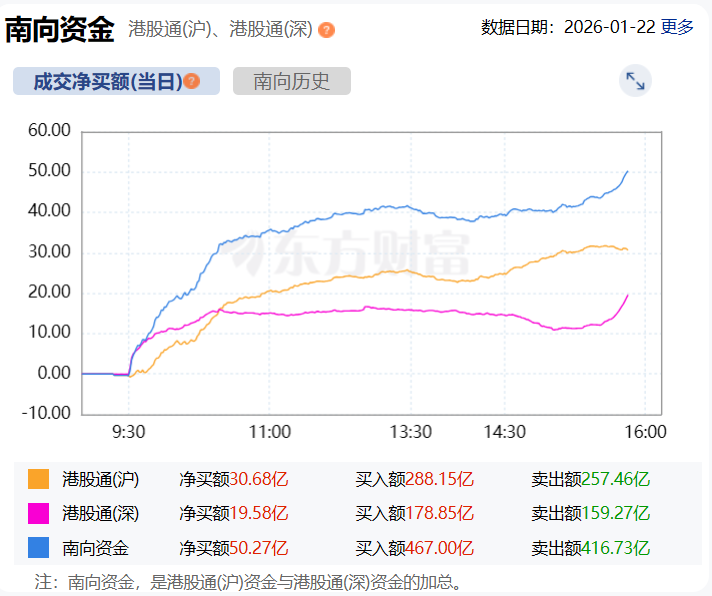Click the 东方财富 watermark on chart
Screen dimensions: 712x596
[352, 254]
